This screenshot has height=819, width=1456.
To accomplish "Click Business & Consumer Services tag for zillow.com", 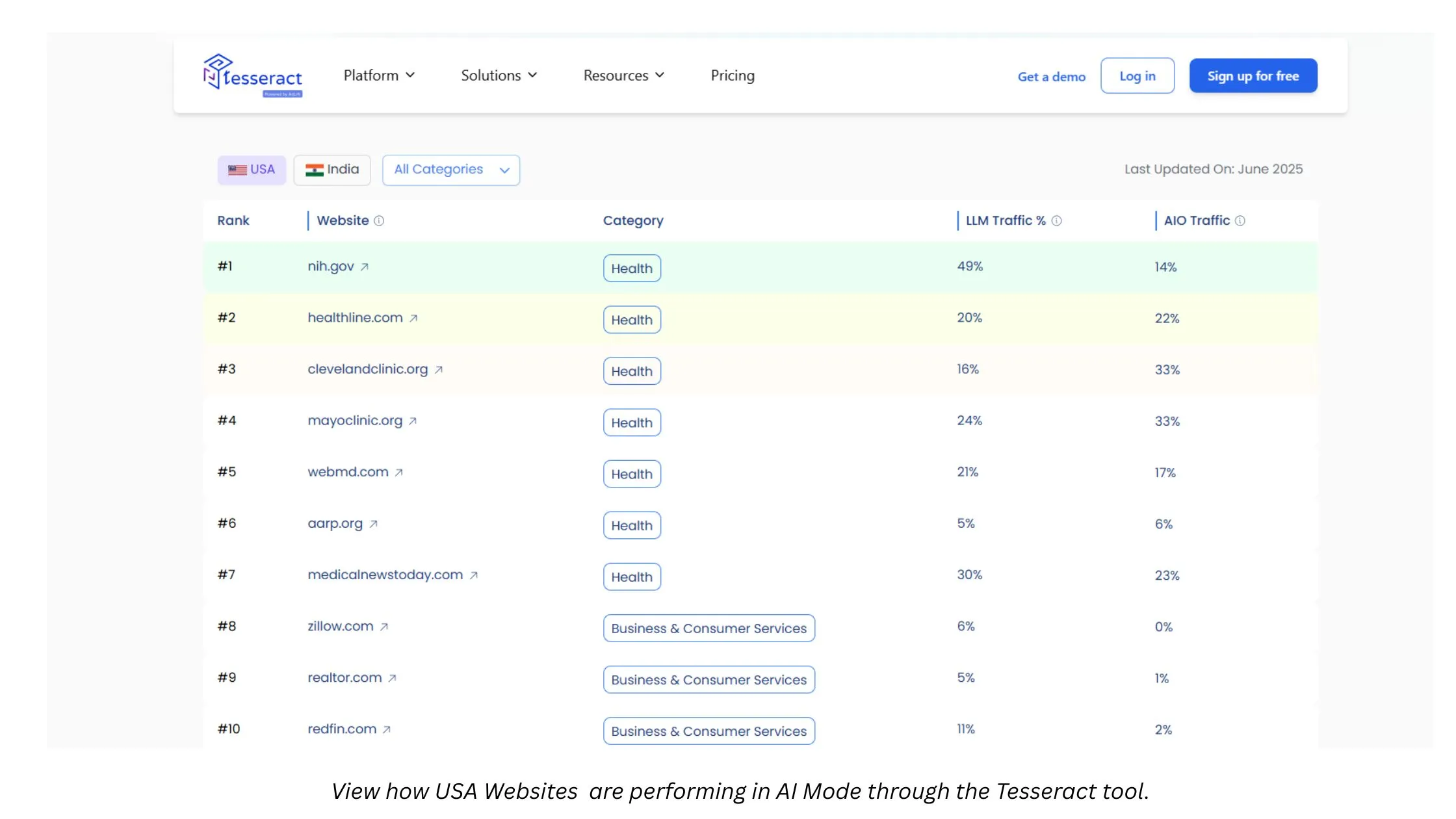I will [x=709, y=628].
